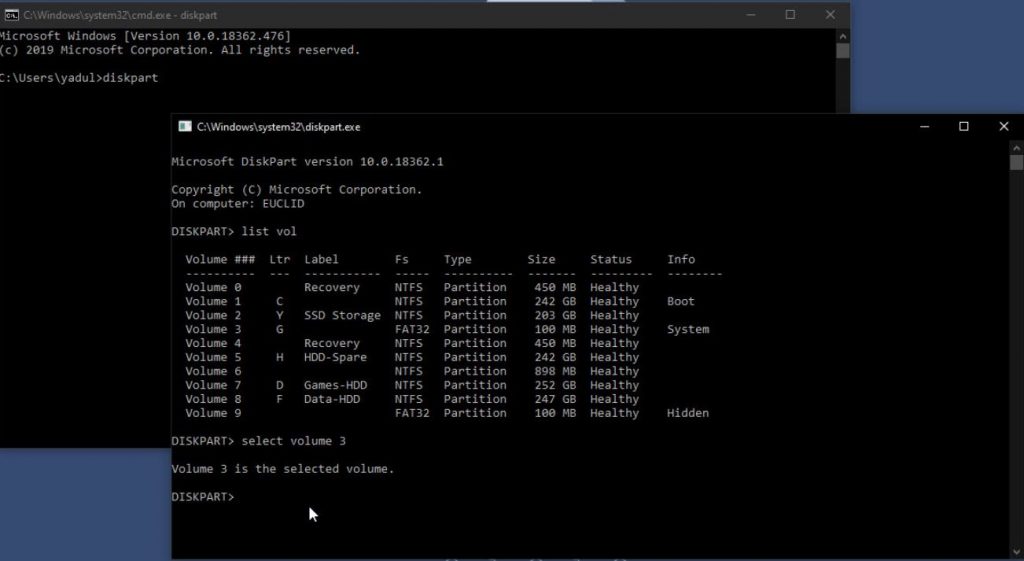The height and width of the screenshot is (561, 1024).
Task: Click the "Boot" info for Volume 1
Action: (680, 301)
